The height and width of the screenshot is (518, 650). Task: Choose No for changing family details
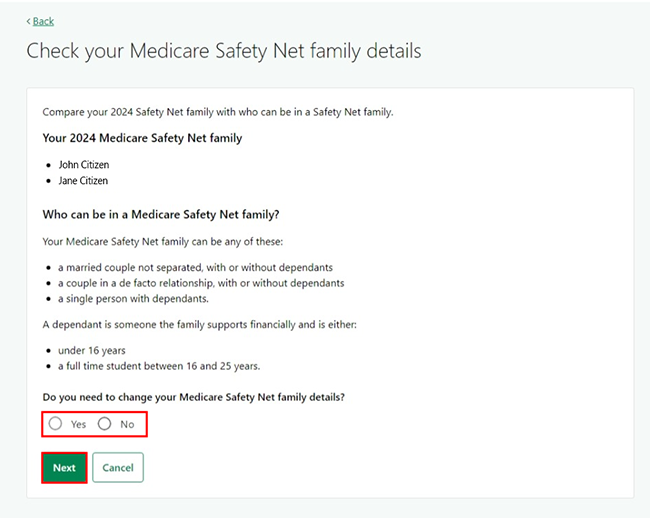[105, 424]
